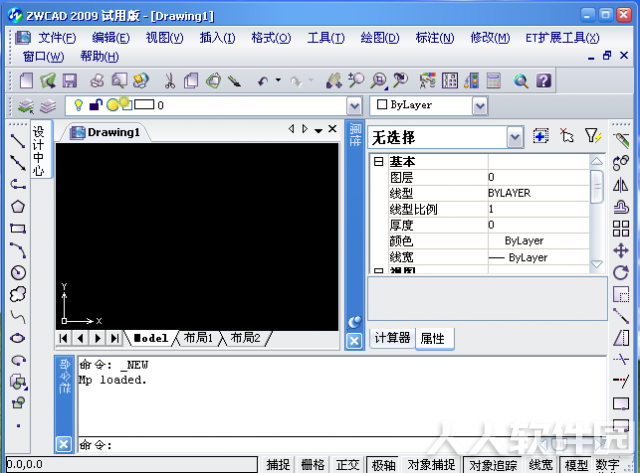
Task: Toggle 极轴 polar tracking
Action: click(x=383, y=464)
